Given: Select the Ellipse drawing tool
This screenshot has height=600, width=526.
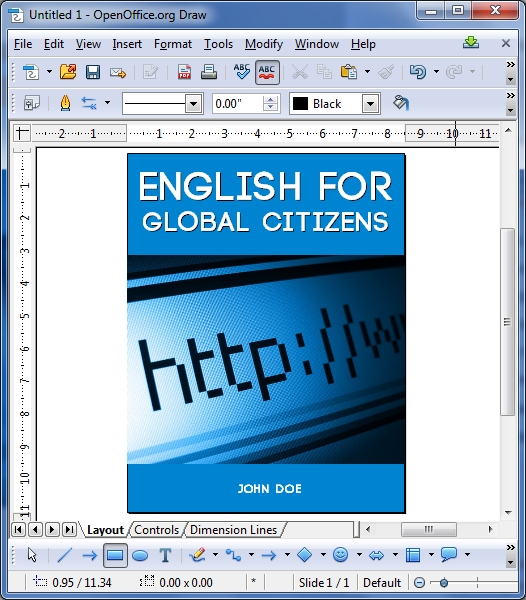Looking at the screenshot, I should (x=140, y=555).
